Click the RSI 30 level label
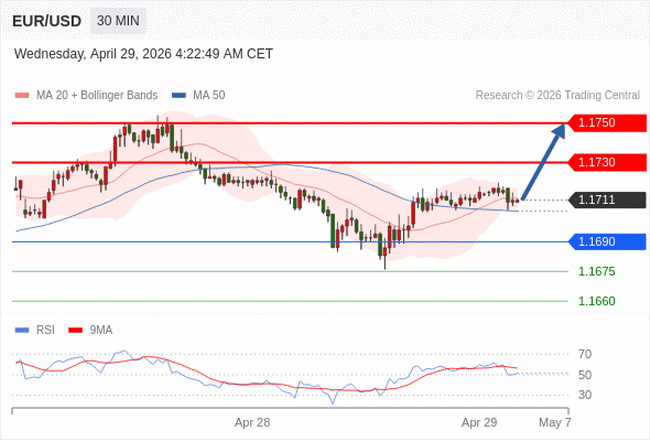Screen dimensions: 650x441 [585, 395]
